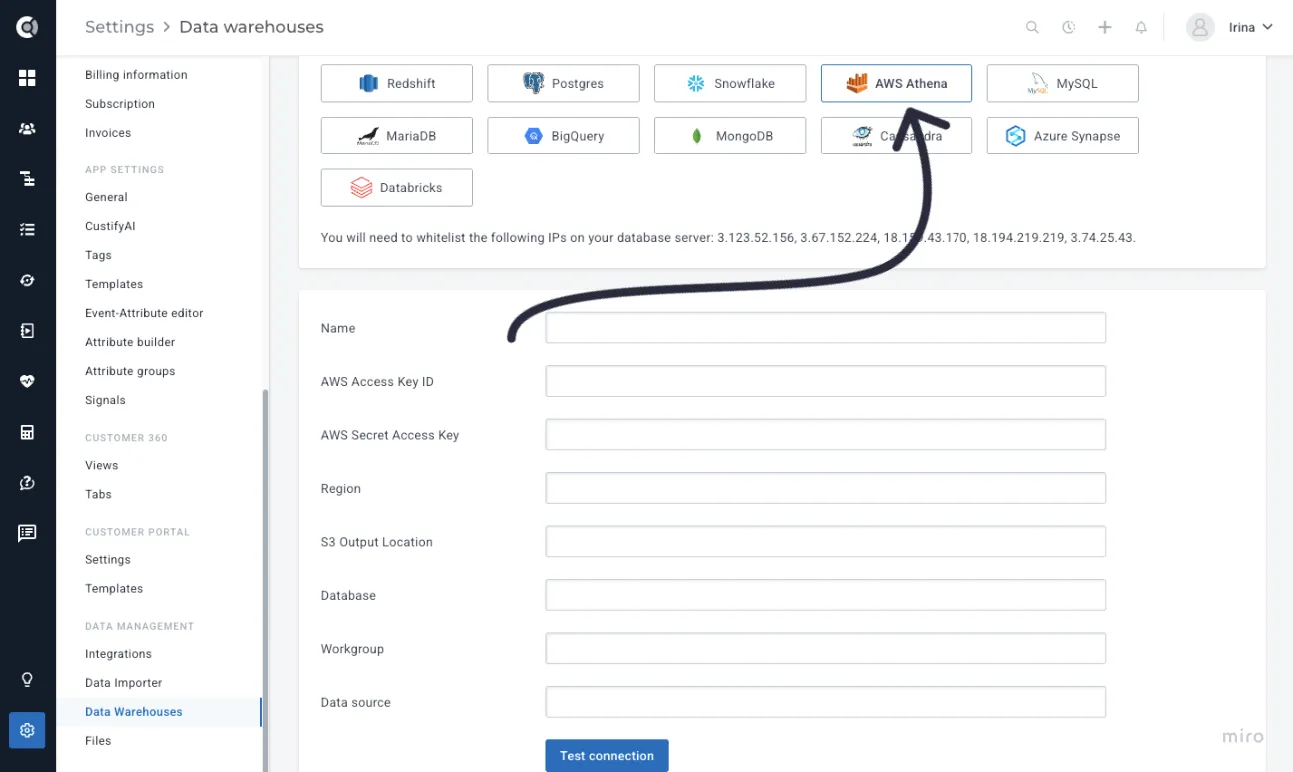Viewport: 1293px width, 772px height.
Task: Open the General app settings
Action: [x=106, y=197]
